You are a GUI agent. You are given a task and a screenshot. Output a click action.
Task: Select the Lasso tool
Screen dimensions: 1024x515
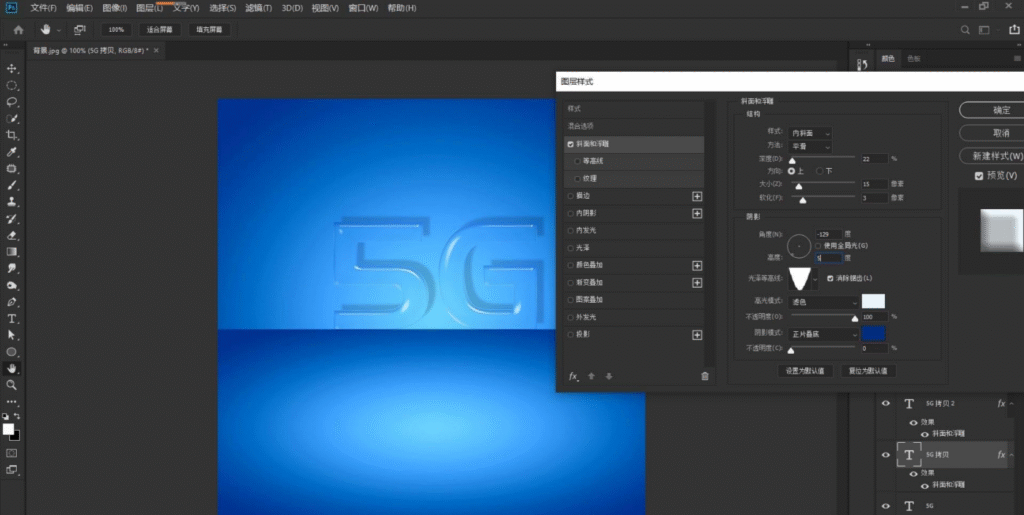(x=12, y=102)
